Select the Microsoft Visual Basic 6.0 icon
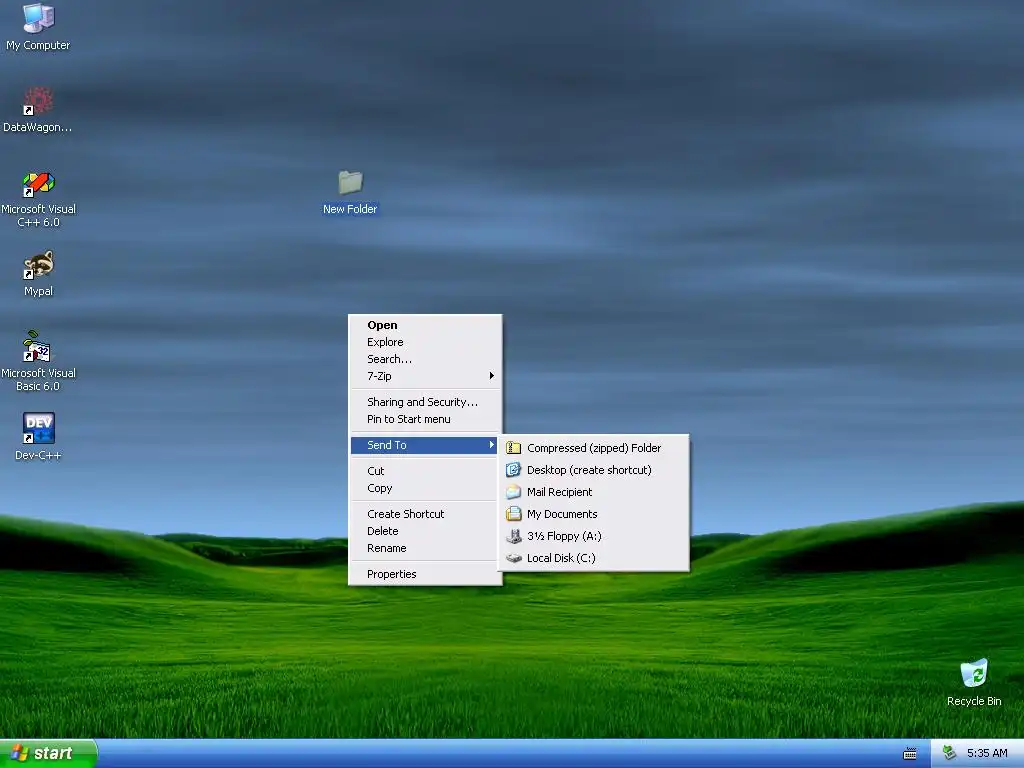This screenshot has width=1024, height=768. pos(38,347)
